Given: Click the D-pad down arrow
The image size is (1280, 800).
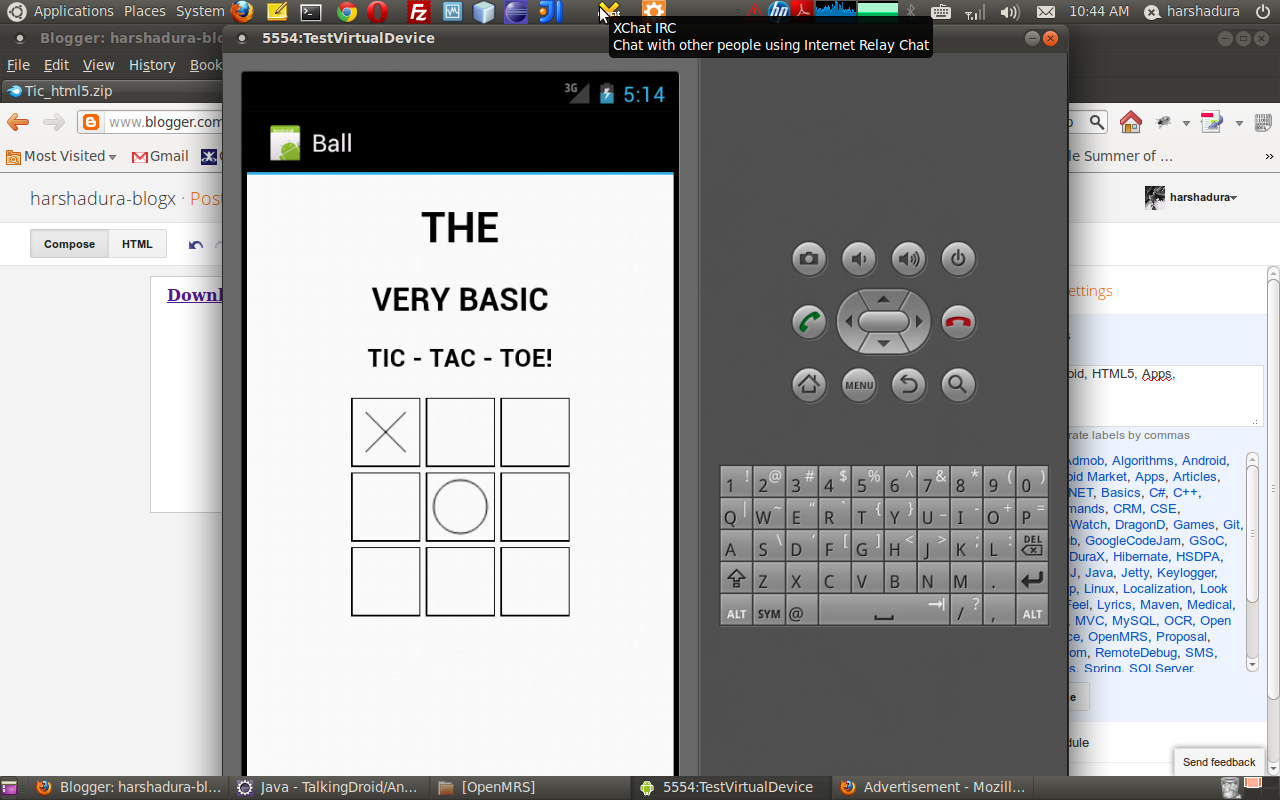Looking at the screenshot, I should 883,344.
